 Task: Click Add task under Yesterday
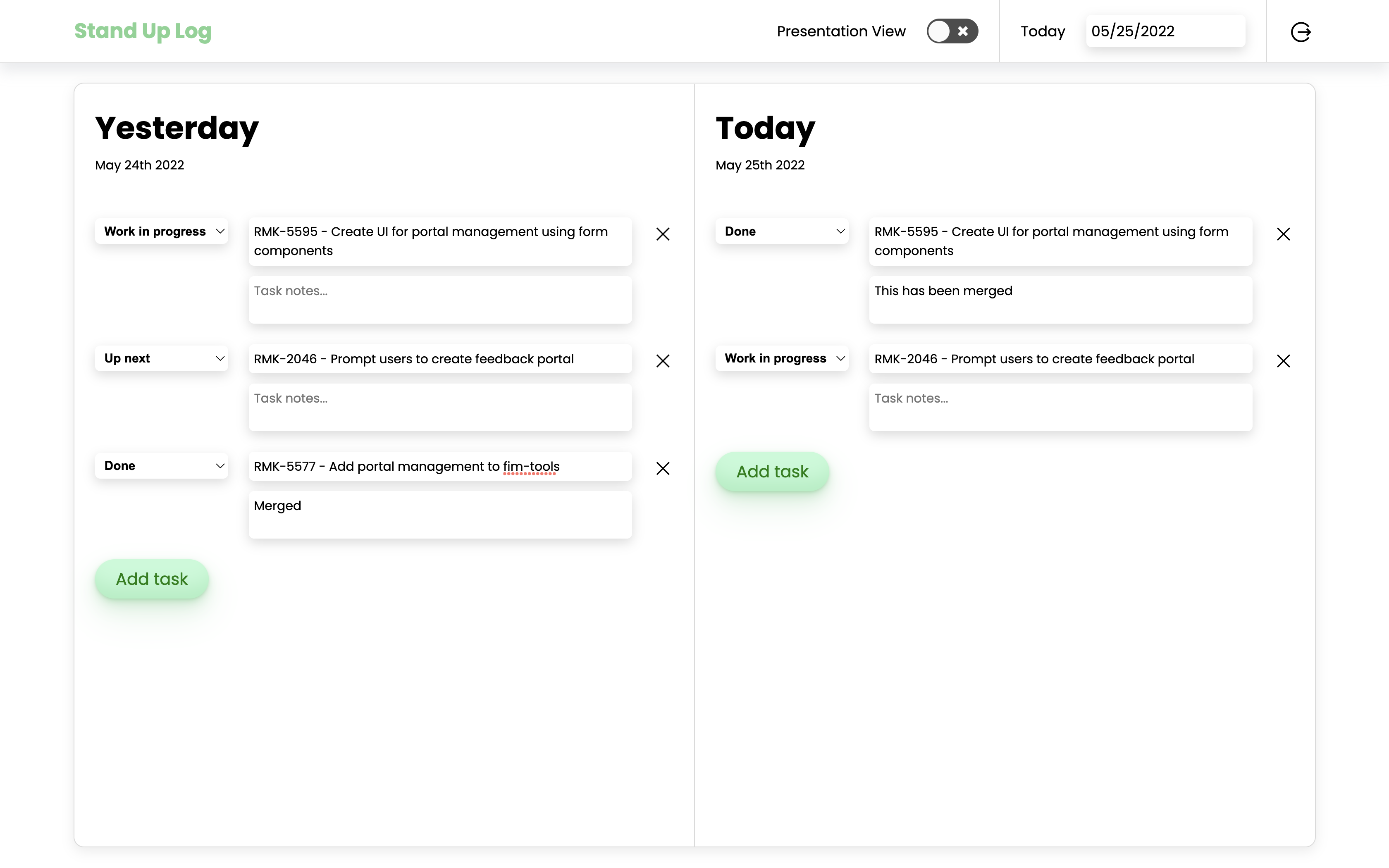pyautogui.click(x=152, y=579)
